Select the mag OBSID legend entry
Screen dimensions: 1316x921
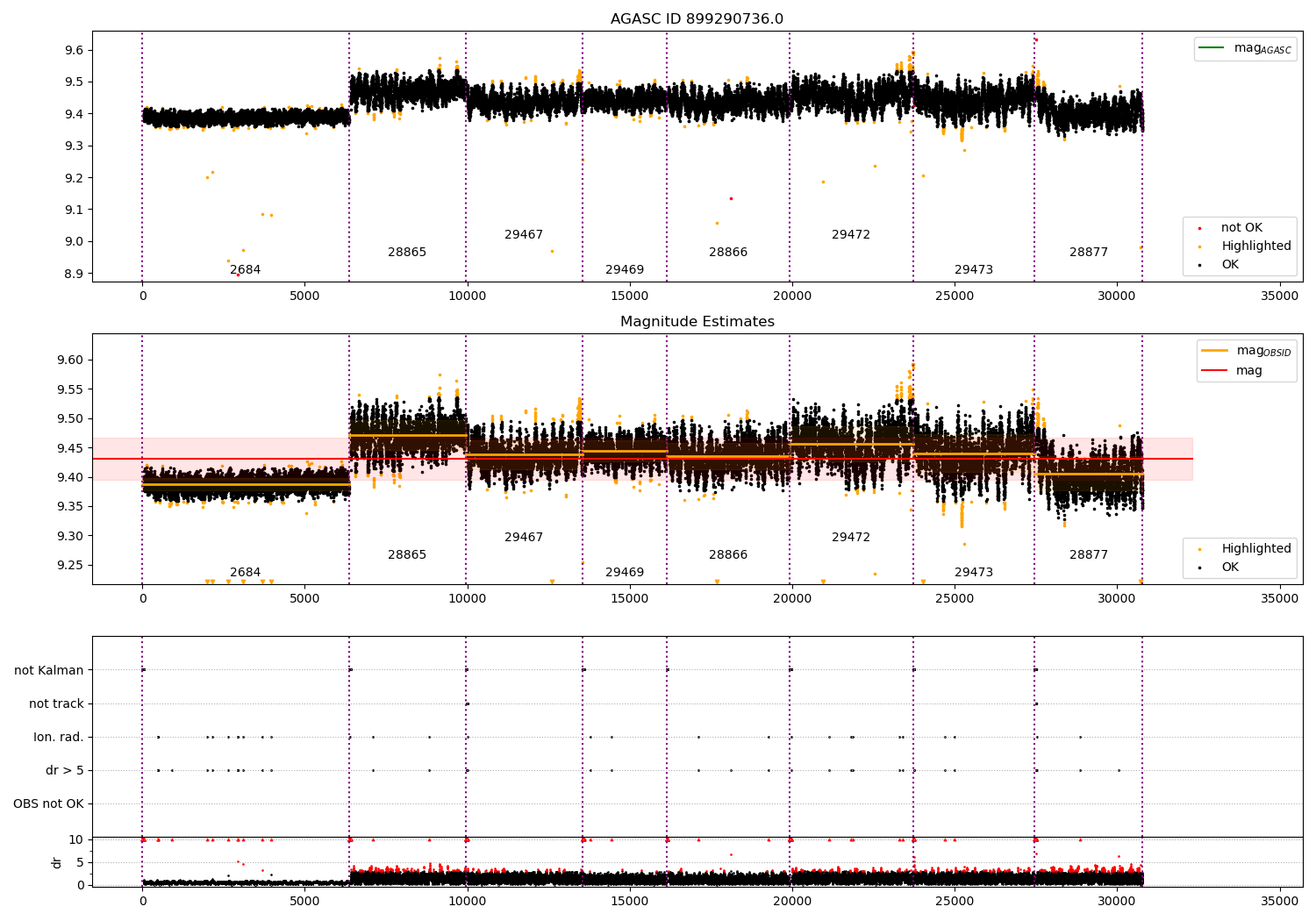tap(1246, 351)
